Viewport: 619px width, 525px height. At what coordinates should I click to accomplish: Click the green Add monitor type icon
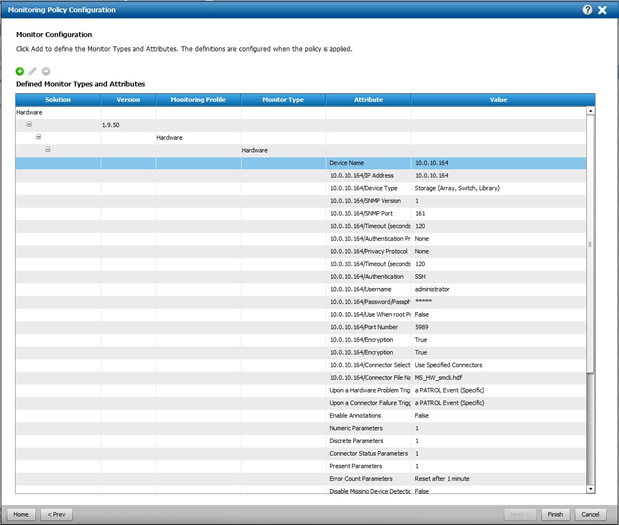coord(20,72)
